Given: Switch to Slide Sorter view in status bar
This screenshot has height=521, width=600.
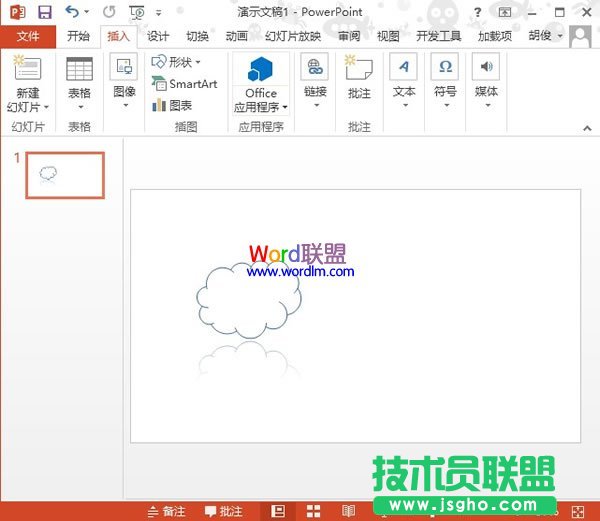Looking at the screenshot, I should (x=314, y=511).
